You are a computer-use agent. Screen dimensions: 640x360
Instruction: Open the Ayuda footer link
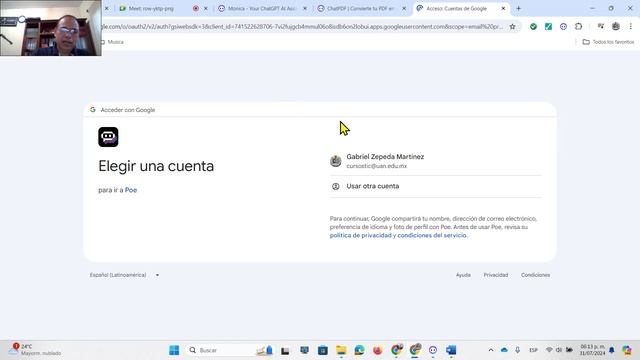pyautogui.click(x=463, y=275)
